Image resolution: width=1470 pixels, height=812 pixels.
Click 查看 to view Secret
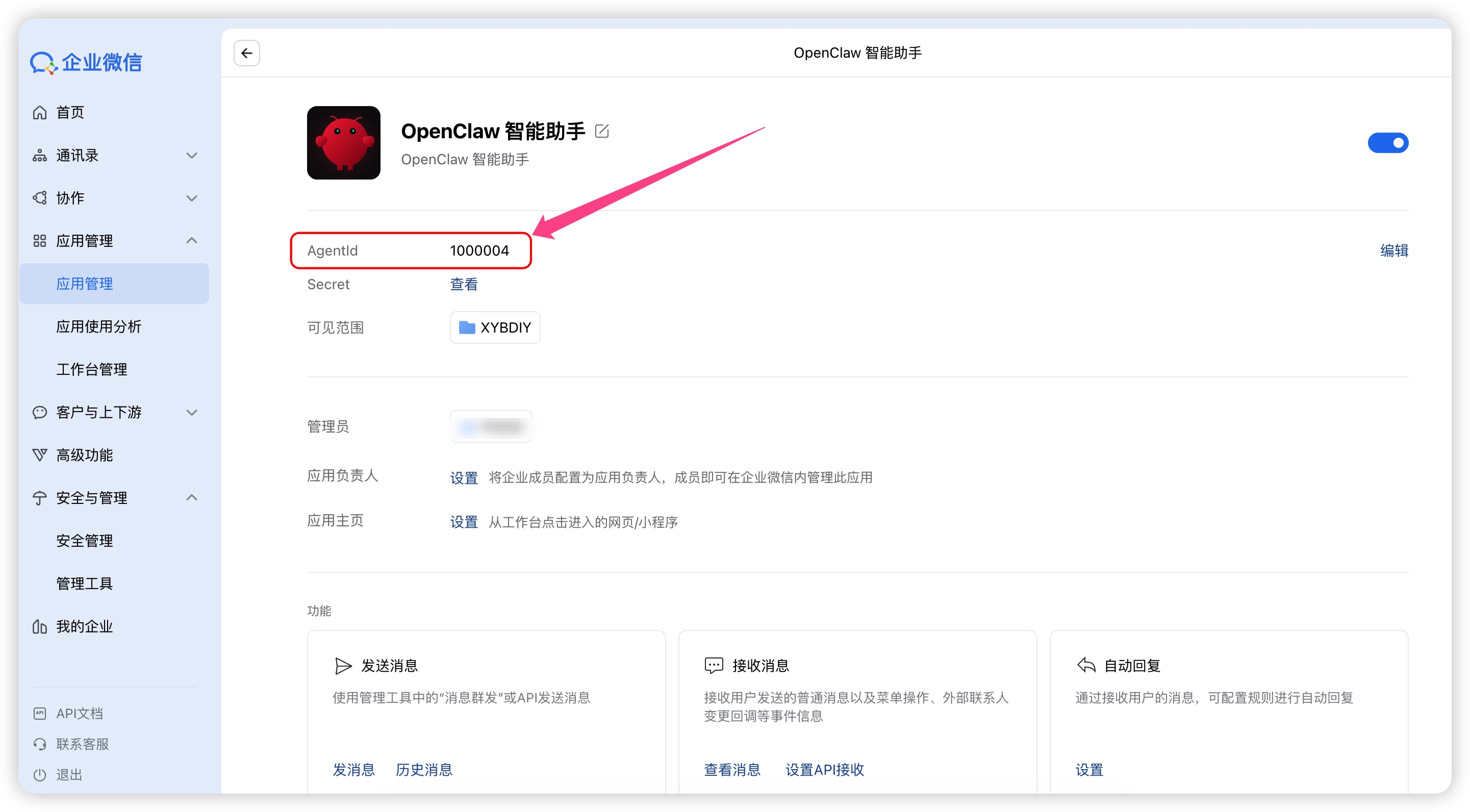pos(463,284)
